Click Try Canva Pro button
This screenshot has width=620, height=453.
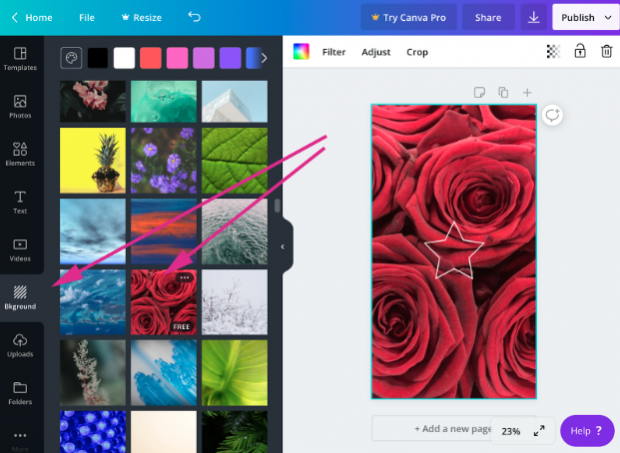point(408,17)
